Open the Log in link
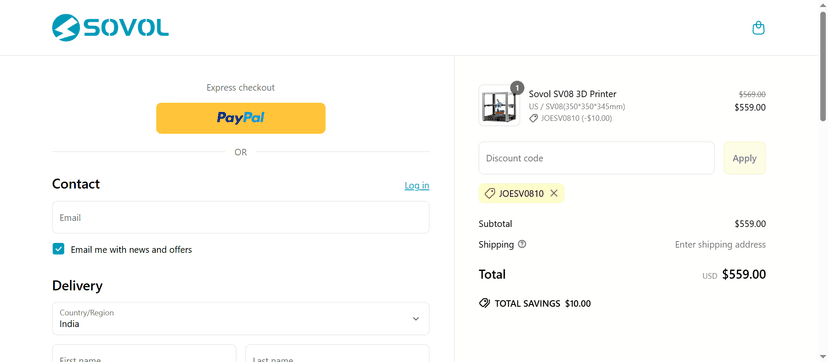Viewport: 828px width, 362px height. pos(417,185)
